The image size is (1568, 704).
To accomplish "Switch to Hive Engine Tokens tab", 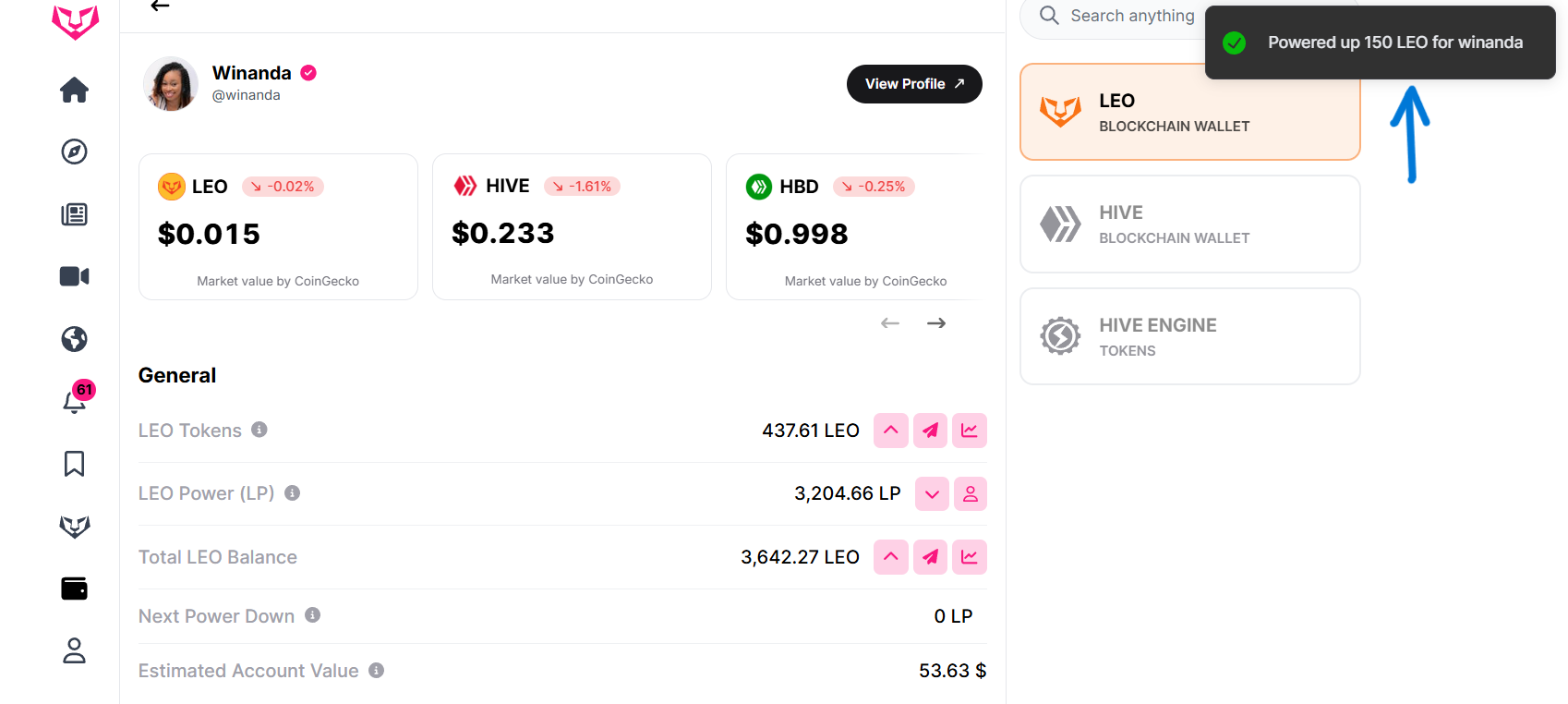I will tap(1188, 336).
